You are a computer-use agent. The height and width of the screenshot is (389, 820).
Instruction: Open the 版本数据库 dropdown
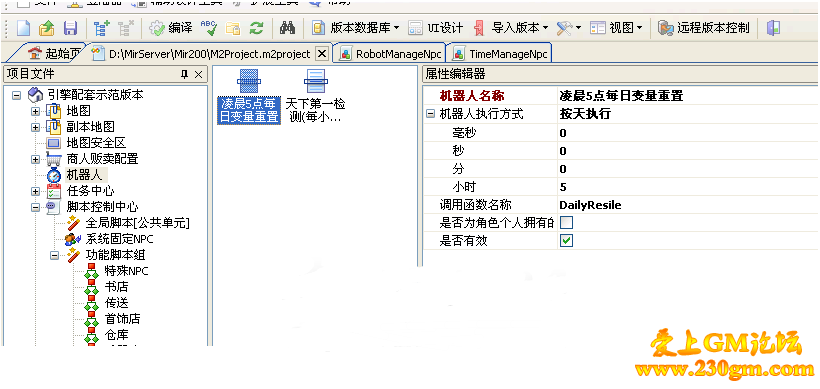356,28
